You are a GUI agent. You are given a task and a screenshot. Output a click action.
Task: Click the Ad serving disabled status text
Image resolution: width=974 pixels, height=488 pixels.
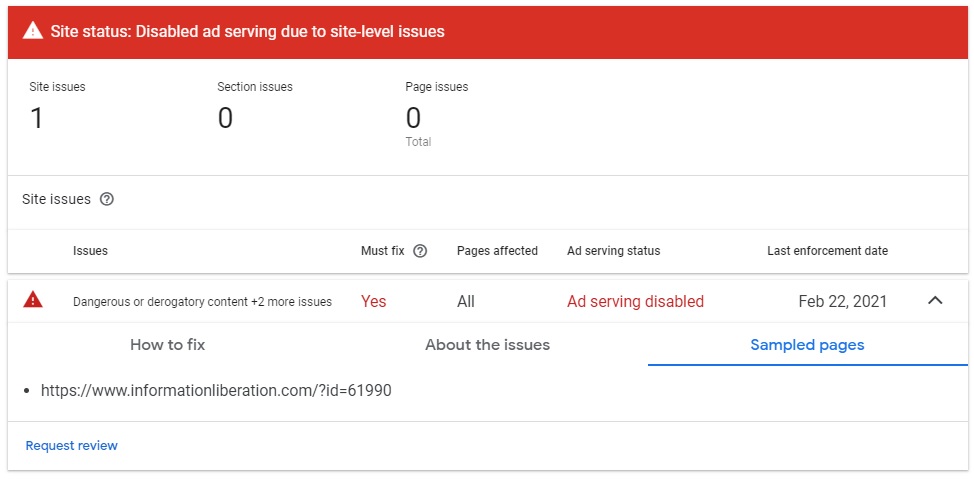tap(635, 302)
